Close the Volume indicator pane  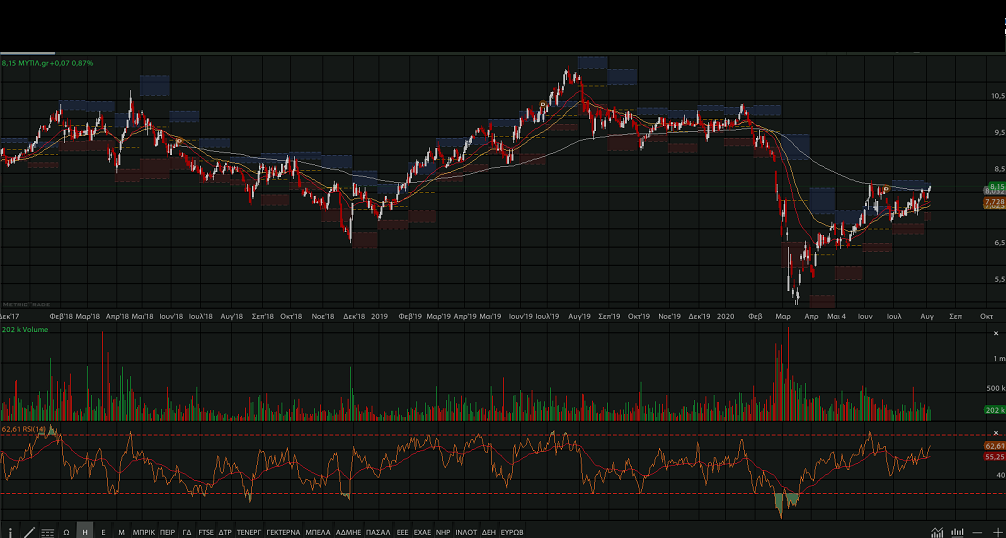point(996,330)
